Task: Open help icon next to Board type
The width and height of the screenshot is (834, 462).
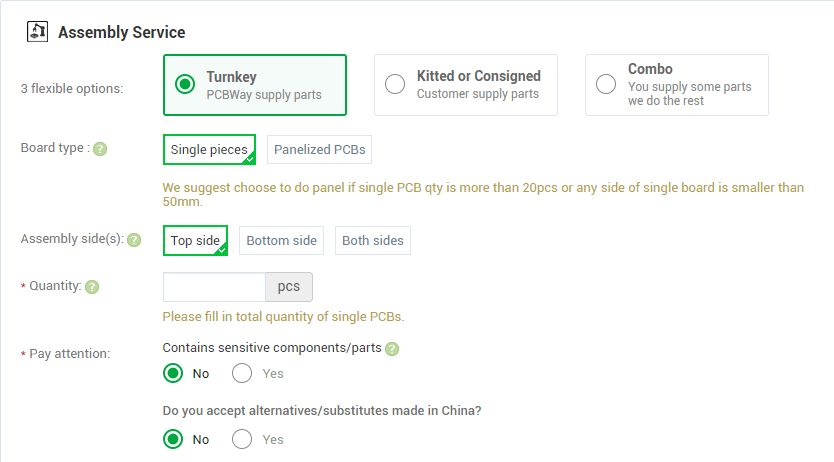Action: tap(100, 149)
